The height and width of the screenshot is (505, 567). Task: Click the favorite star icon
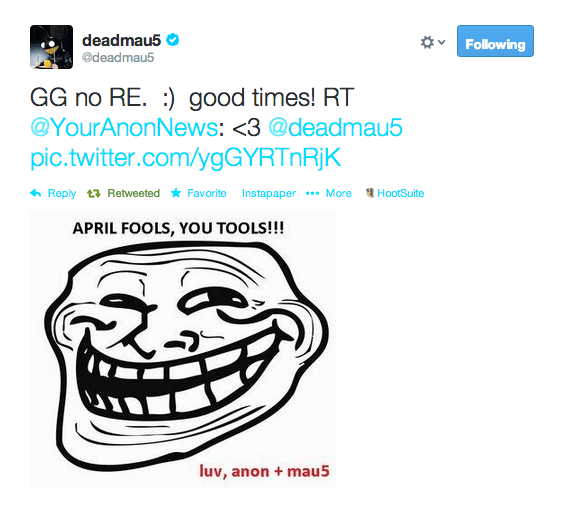click(176, 193)
